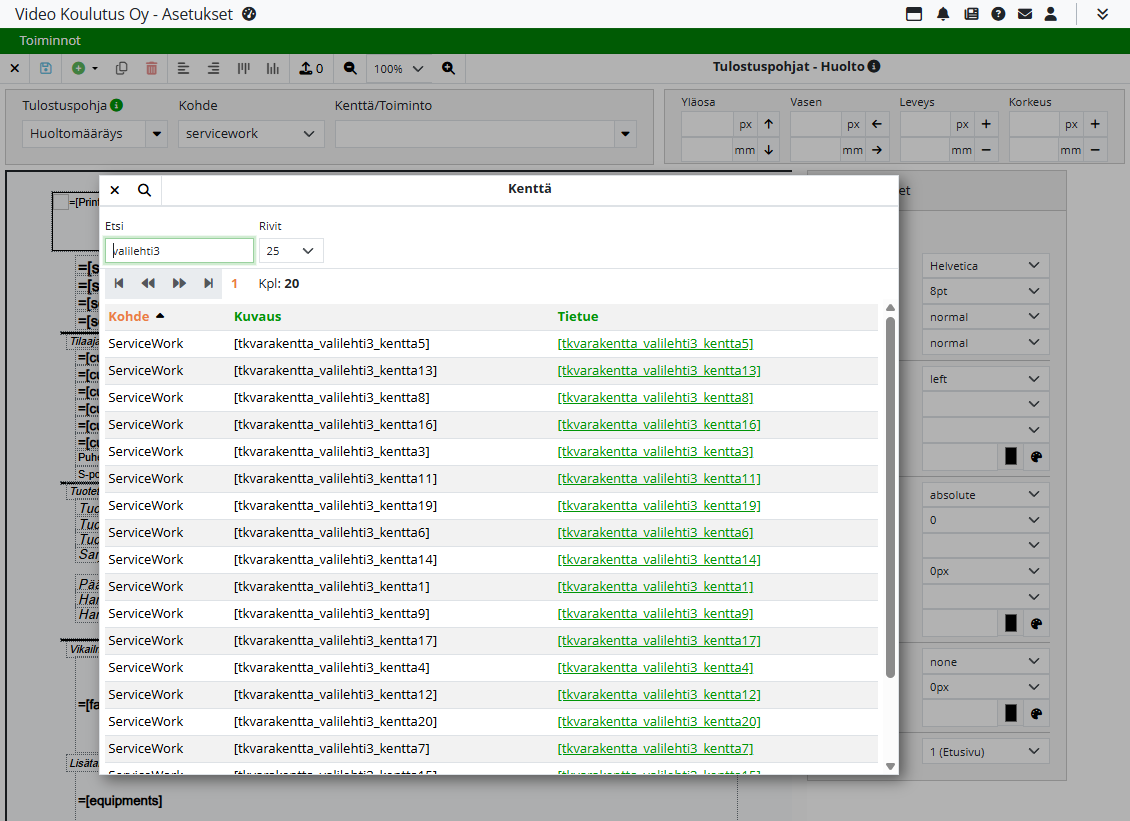1130x821 pixels.
Task: Click the dashboard gauge icon beside Asetukset
Action: (250, 14)
